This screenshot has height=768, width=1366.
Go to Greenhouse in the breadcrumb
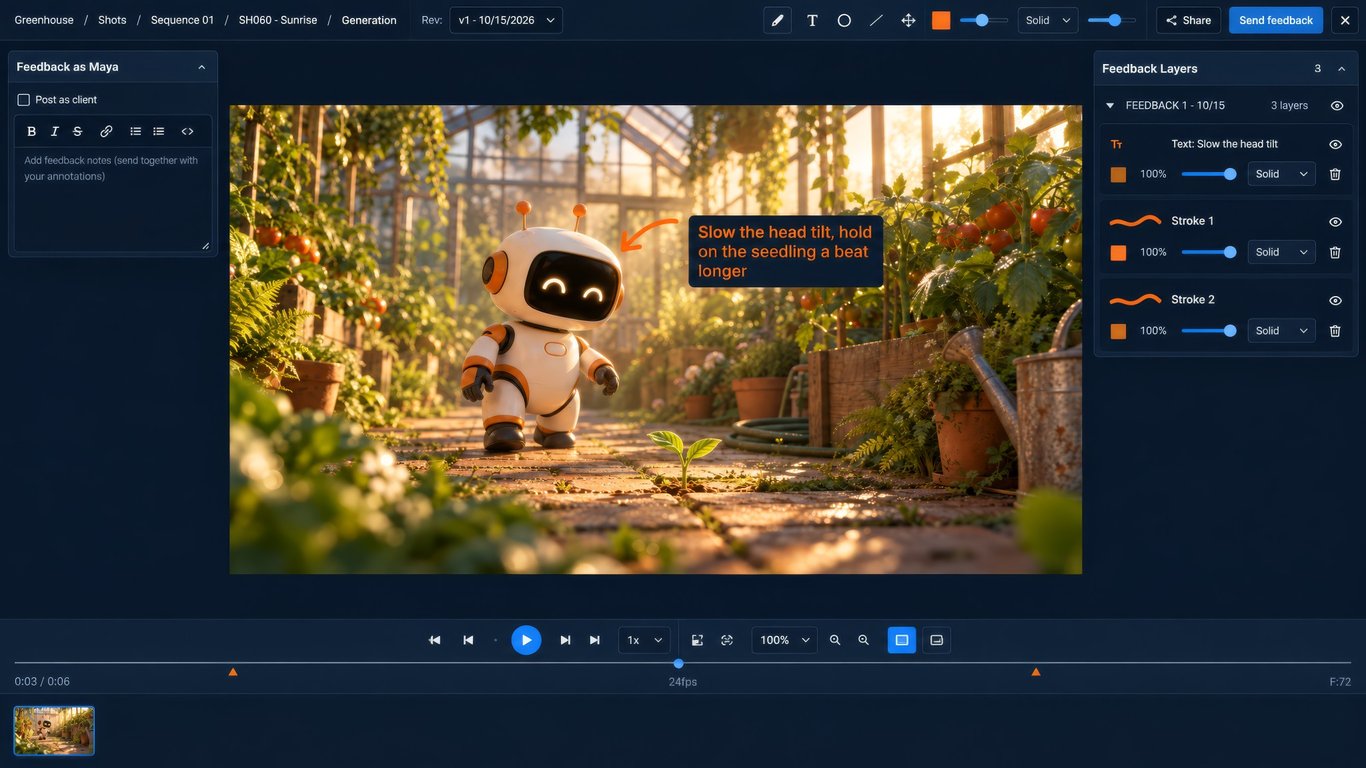tap(44, 20)
